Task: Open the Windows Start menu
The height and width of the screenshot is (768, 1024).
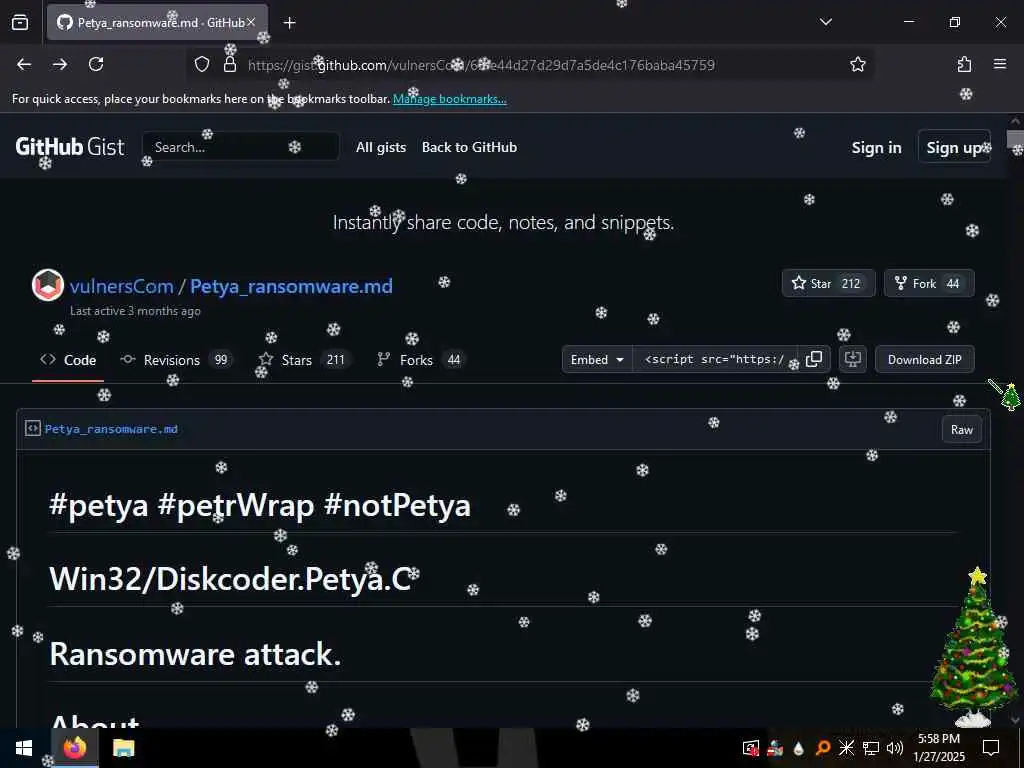Action: [24, 748]
